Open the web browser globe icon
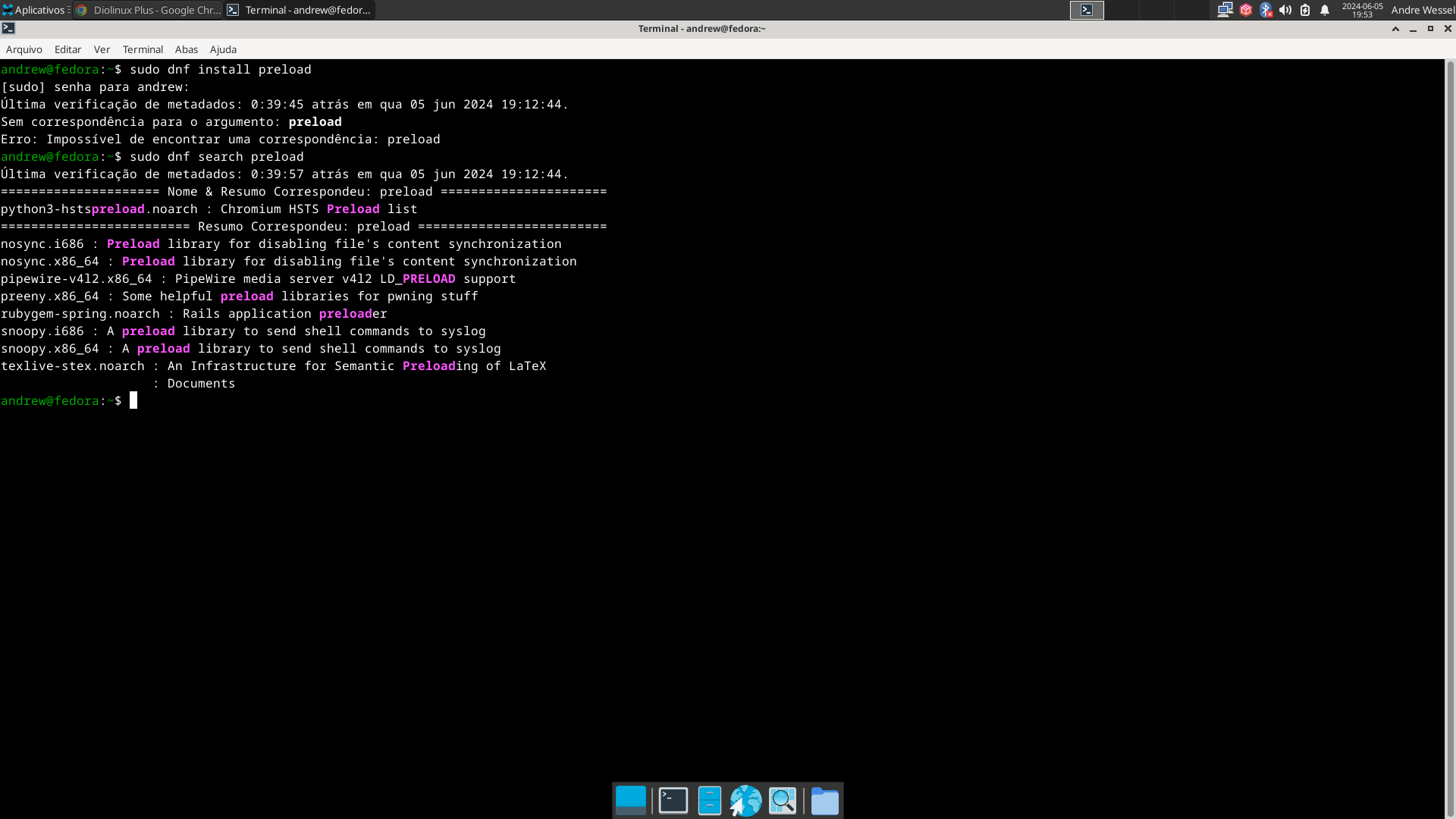1456x819 pixels. tap(745, 801)
